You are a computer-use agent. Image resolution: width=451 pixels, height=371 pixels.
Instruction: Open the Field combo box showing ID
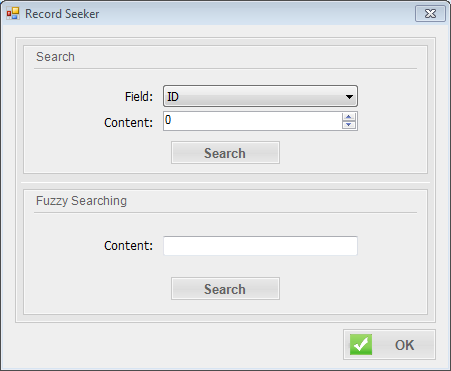260,96
